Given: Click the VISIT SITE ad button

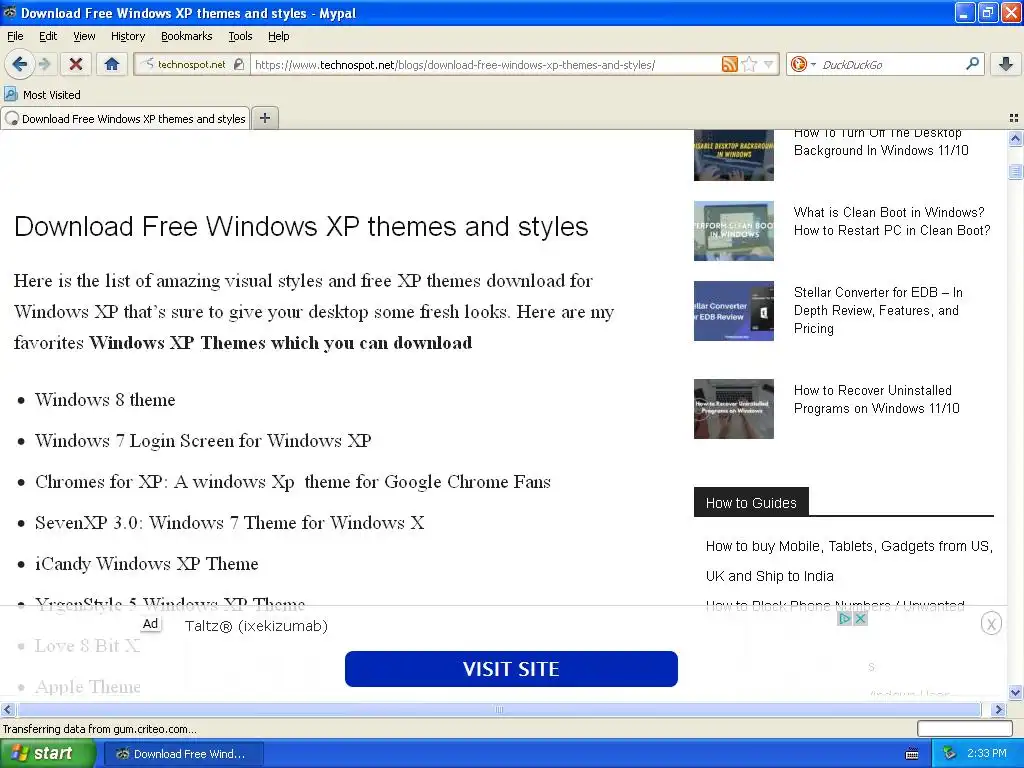Looking at the screenshot, I should point(511,669).
